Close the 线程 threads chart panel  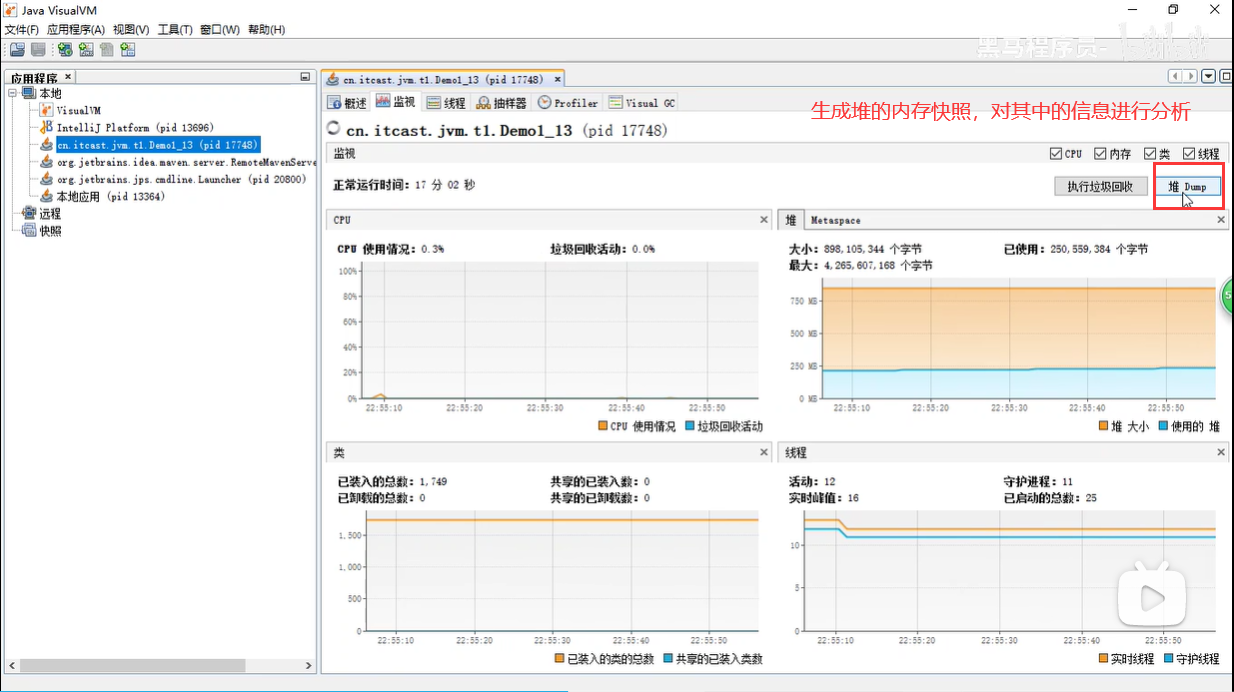click(x=1221, y=452)
